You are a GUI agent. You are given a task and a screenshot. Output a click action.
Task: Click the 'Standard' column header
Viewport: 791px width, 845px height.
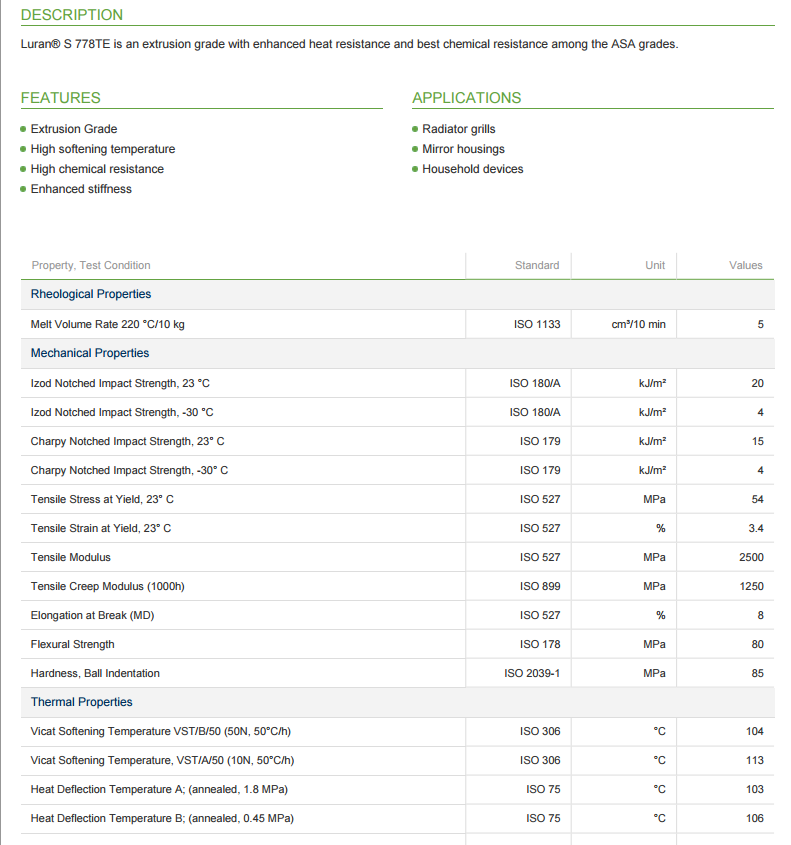tap(537, 265)
